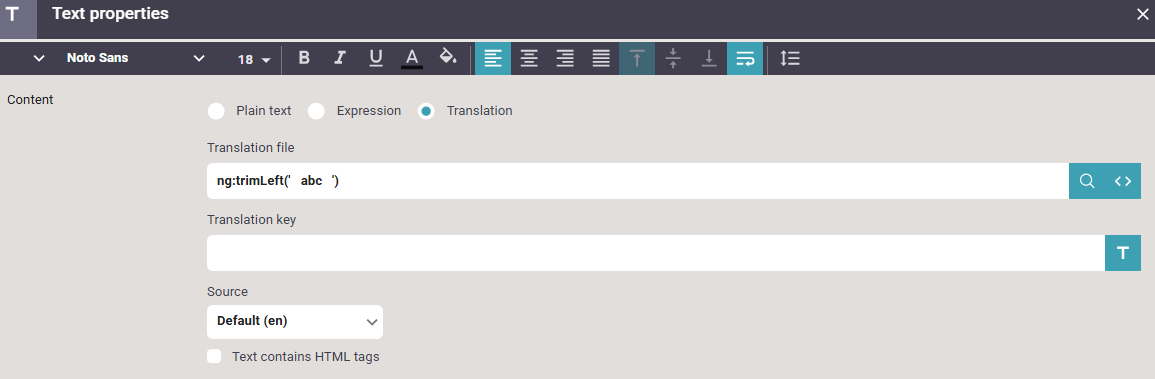Expand the Default (en) source dropdown
The height and width of the screenshot is (379, 1155).
pyautogui.click(x=295, y=322)
